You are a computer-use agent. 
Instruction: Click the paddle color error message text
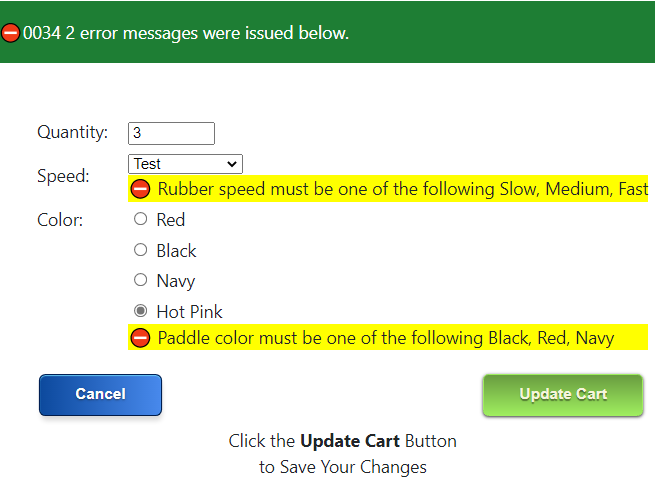click(385, 339)
